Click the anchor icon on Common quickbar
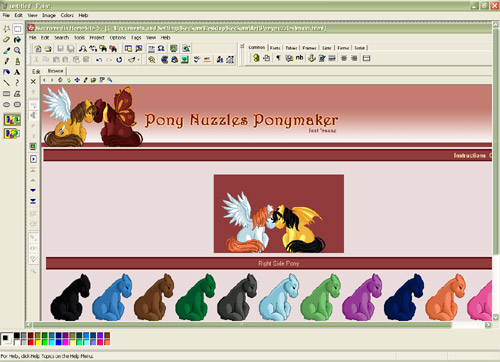The width and height of the screenshot is (500, 362). [311, 58]
